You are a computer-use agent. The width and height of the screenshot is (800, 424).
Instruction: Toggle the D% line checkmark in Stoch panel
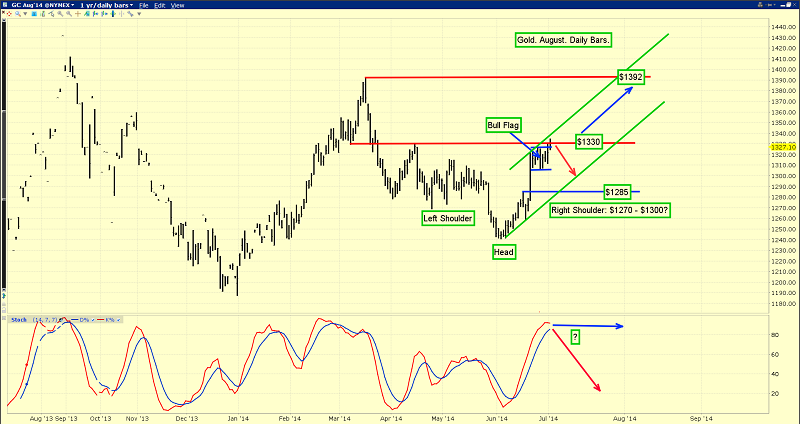(x=93, y=320)
